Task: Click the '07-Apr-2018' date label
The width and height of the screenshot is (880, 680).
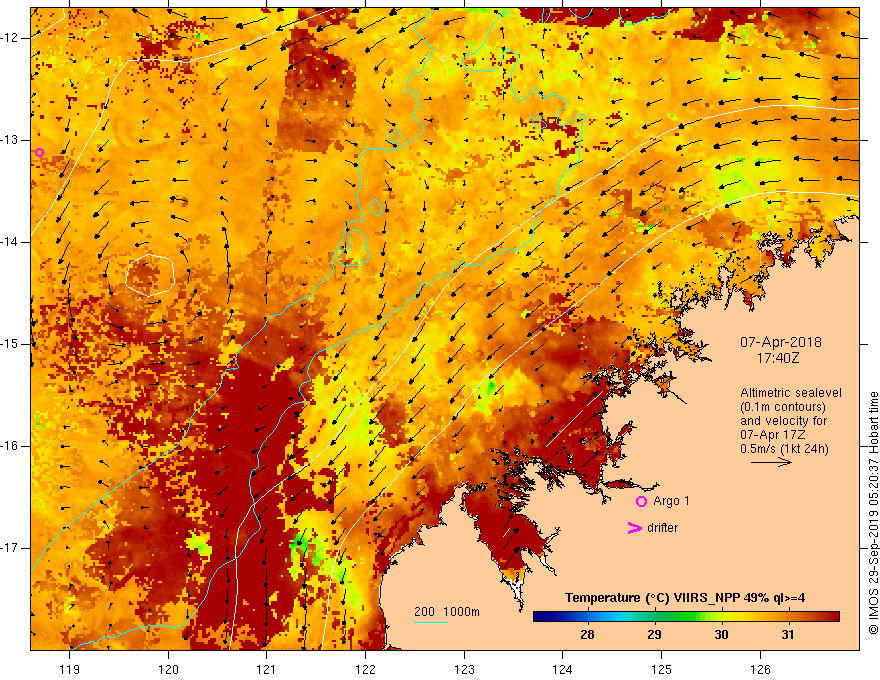Action: [781, 342]
